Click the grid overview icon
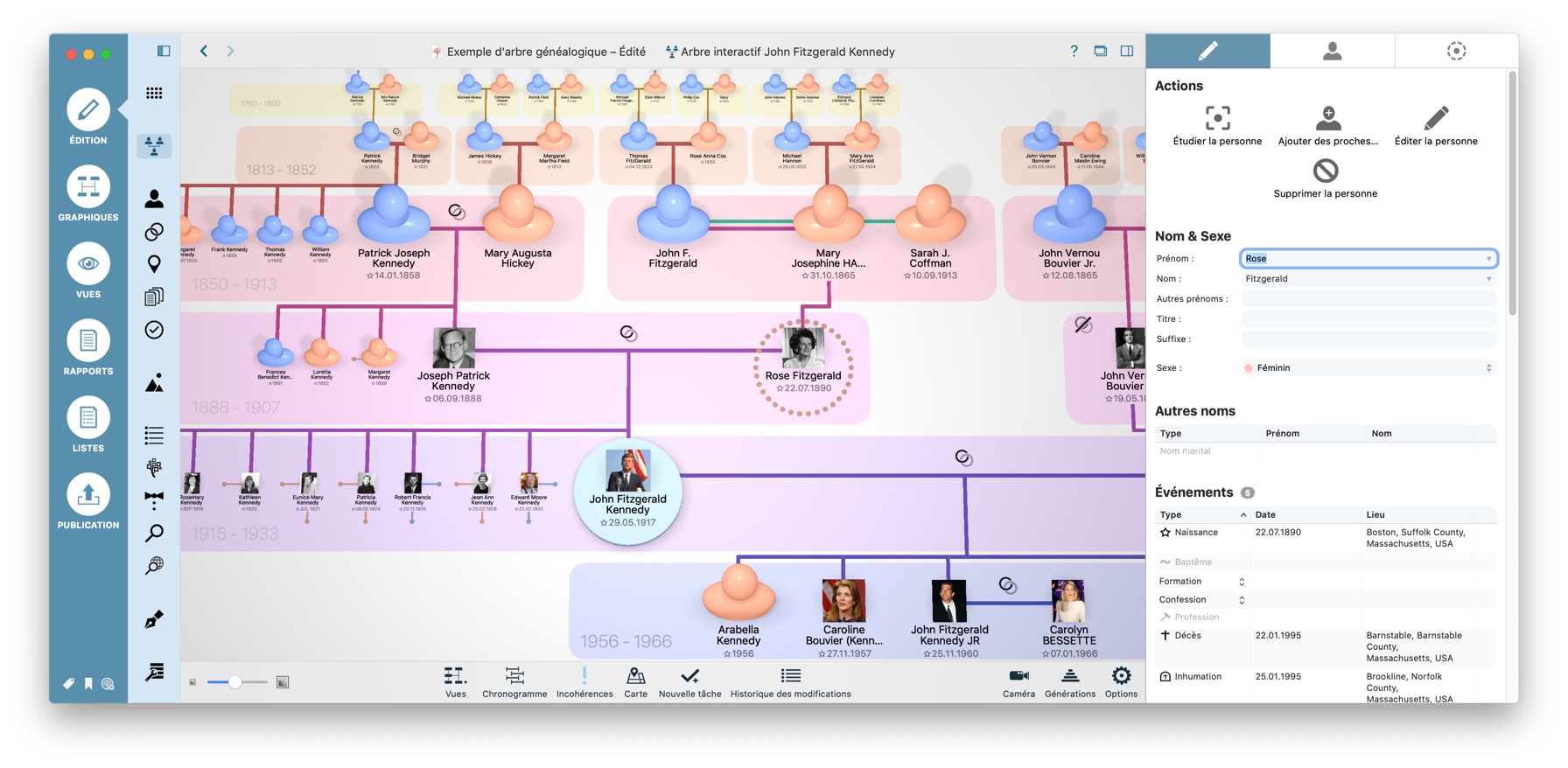 (154, 93)
